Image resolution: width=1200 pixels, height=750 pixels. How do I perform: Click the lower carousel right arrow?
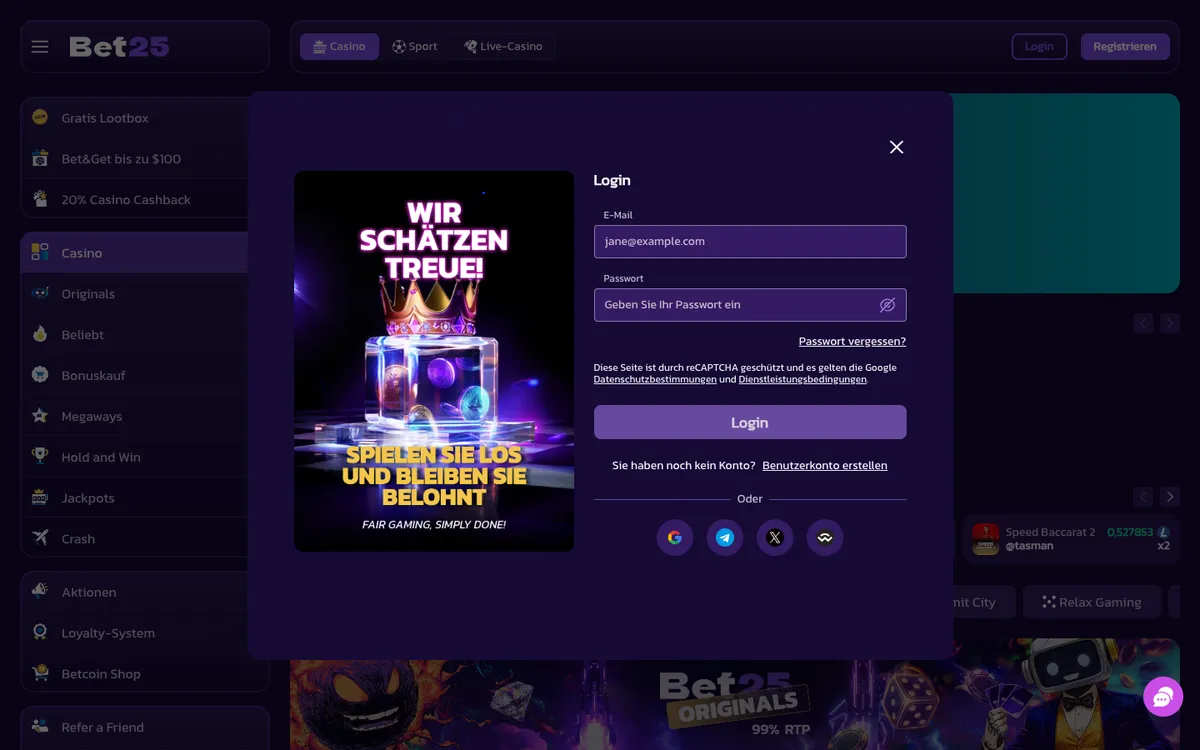click(x=1170, y=497)
